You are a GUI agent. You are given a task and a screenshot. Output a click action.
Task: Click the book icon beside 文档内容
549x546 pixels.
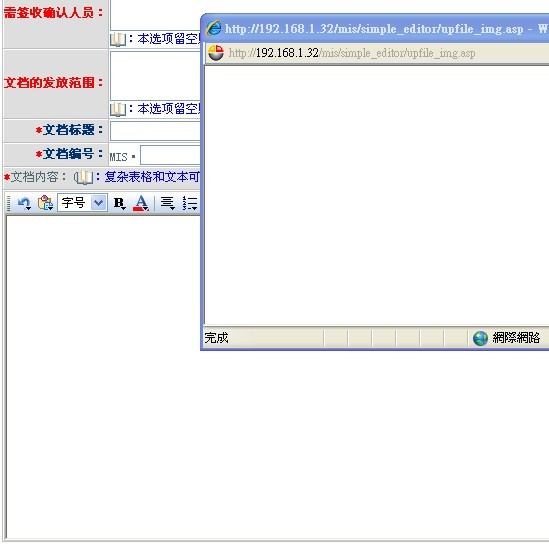tap(83, 178)
